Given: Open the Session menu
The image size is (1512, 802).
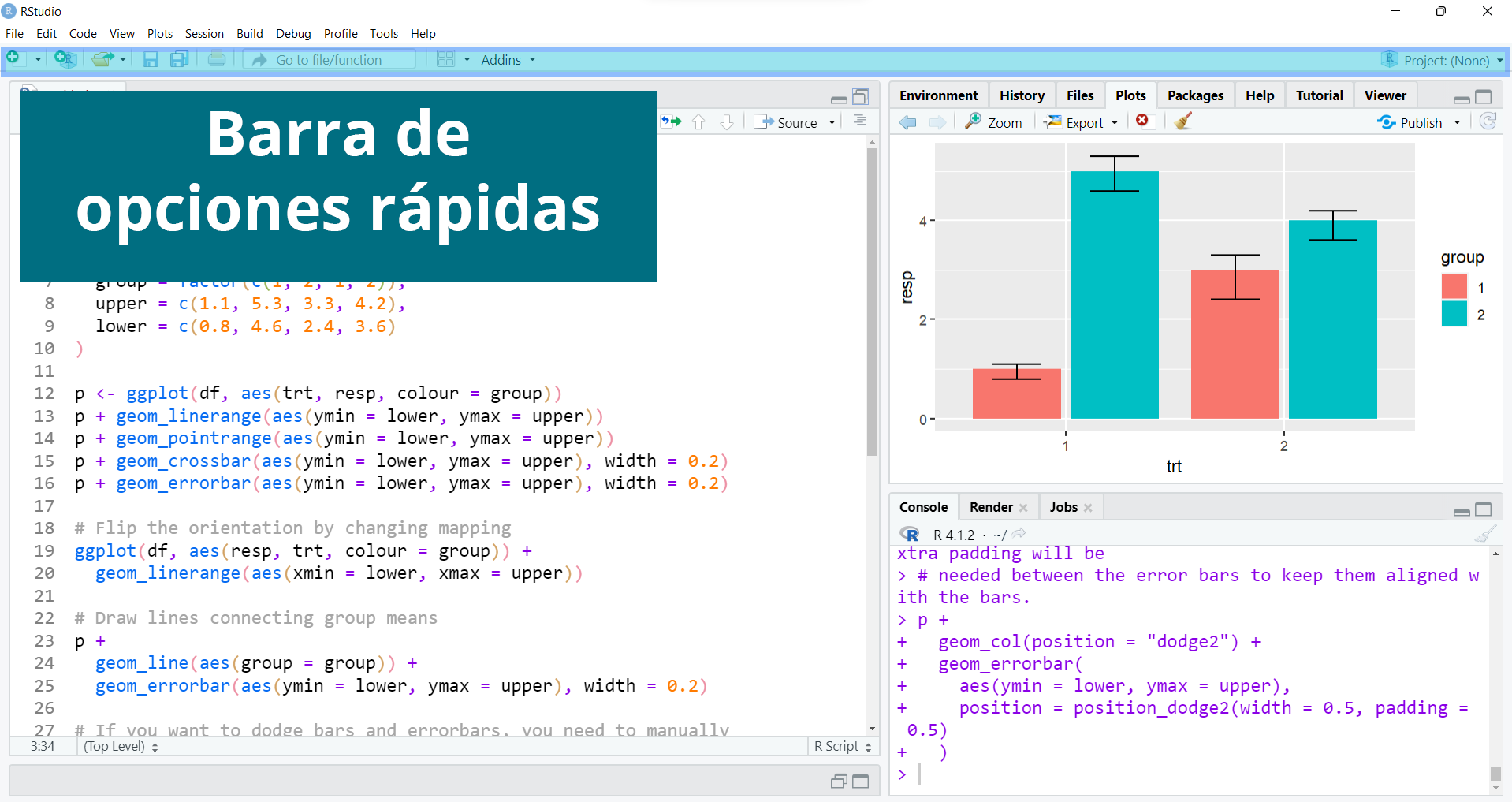Looking at the screenshot, I should tap(204, 34).
